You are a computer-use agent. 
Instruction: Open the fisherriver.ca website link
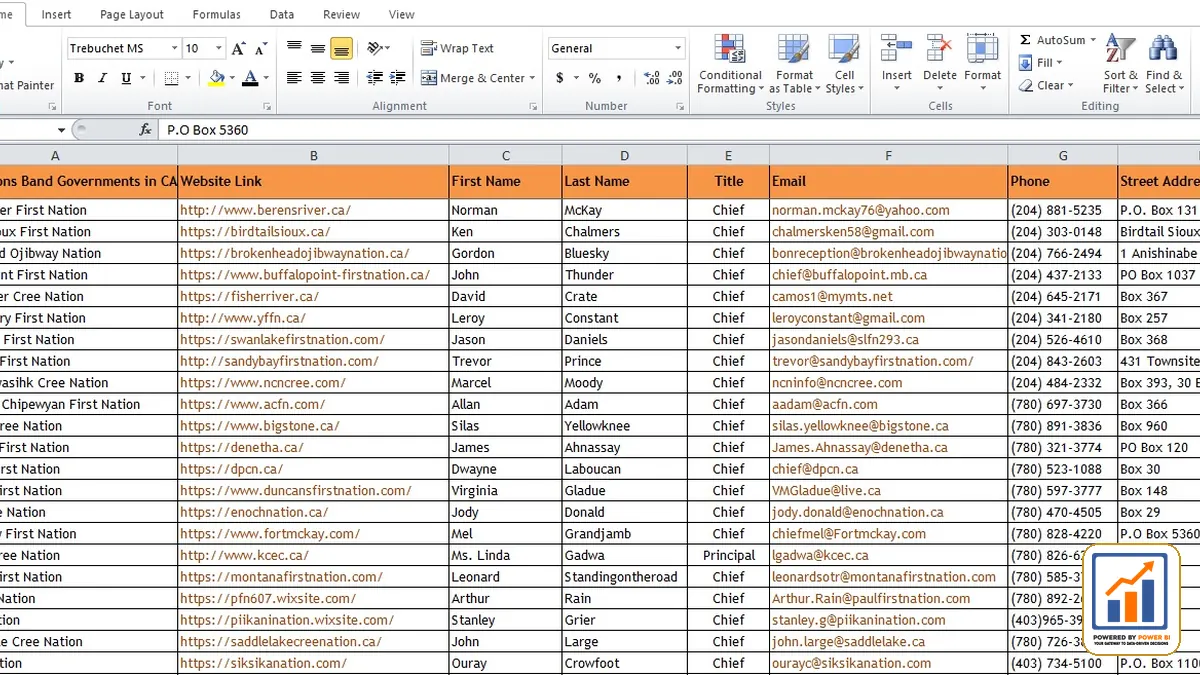tap(249, 296)
